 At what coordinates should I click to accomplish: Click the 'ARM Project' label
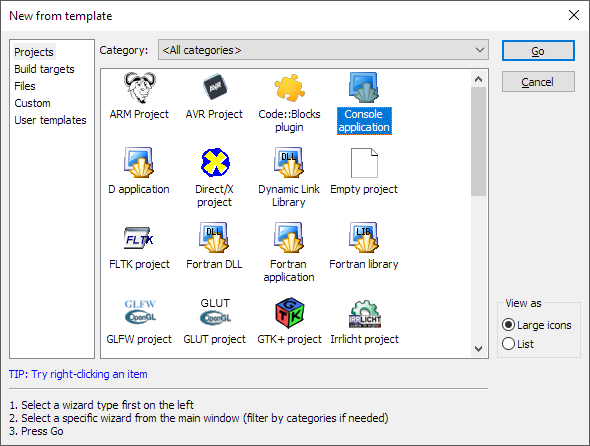(x=139, y=114)
